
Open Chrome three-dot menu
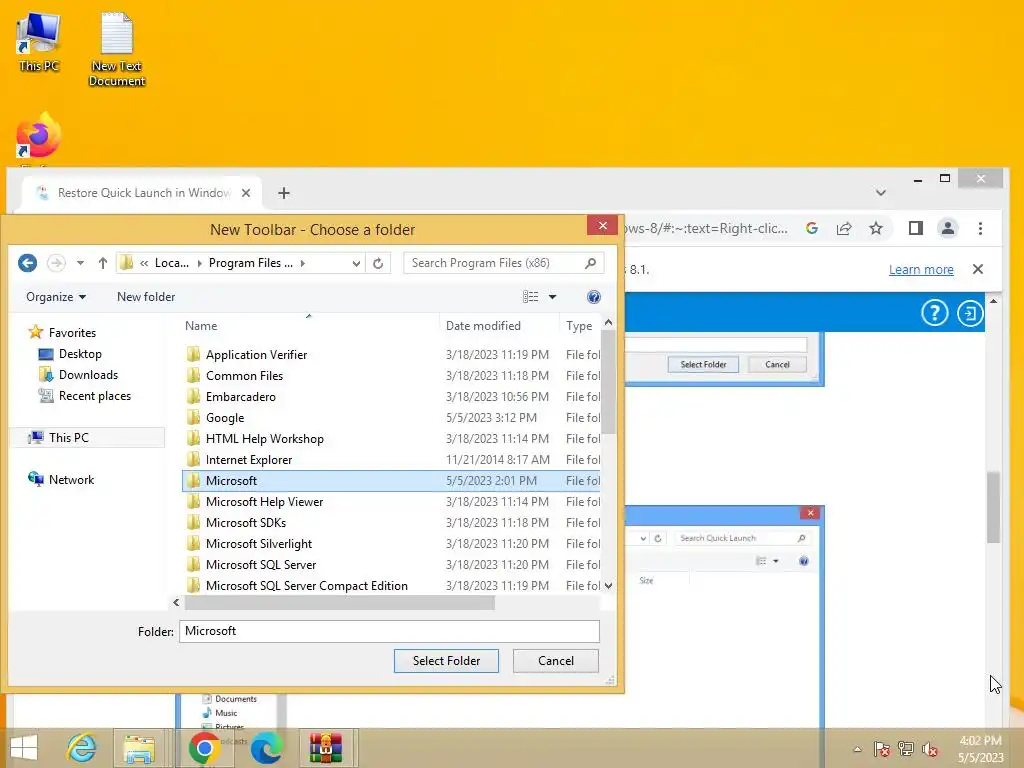(x=980, y=228)
